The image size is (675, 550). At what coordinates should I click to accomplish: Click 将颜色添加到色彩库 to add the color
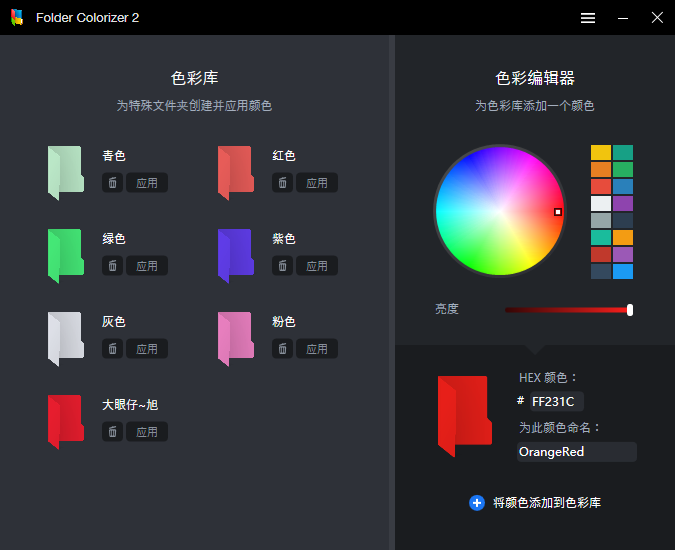tap(547, 503)
